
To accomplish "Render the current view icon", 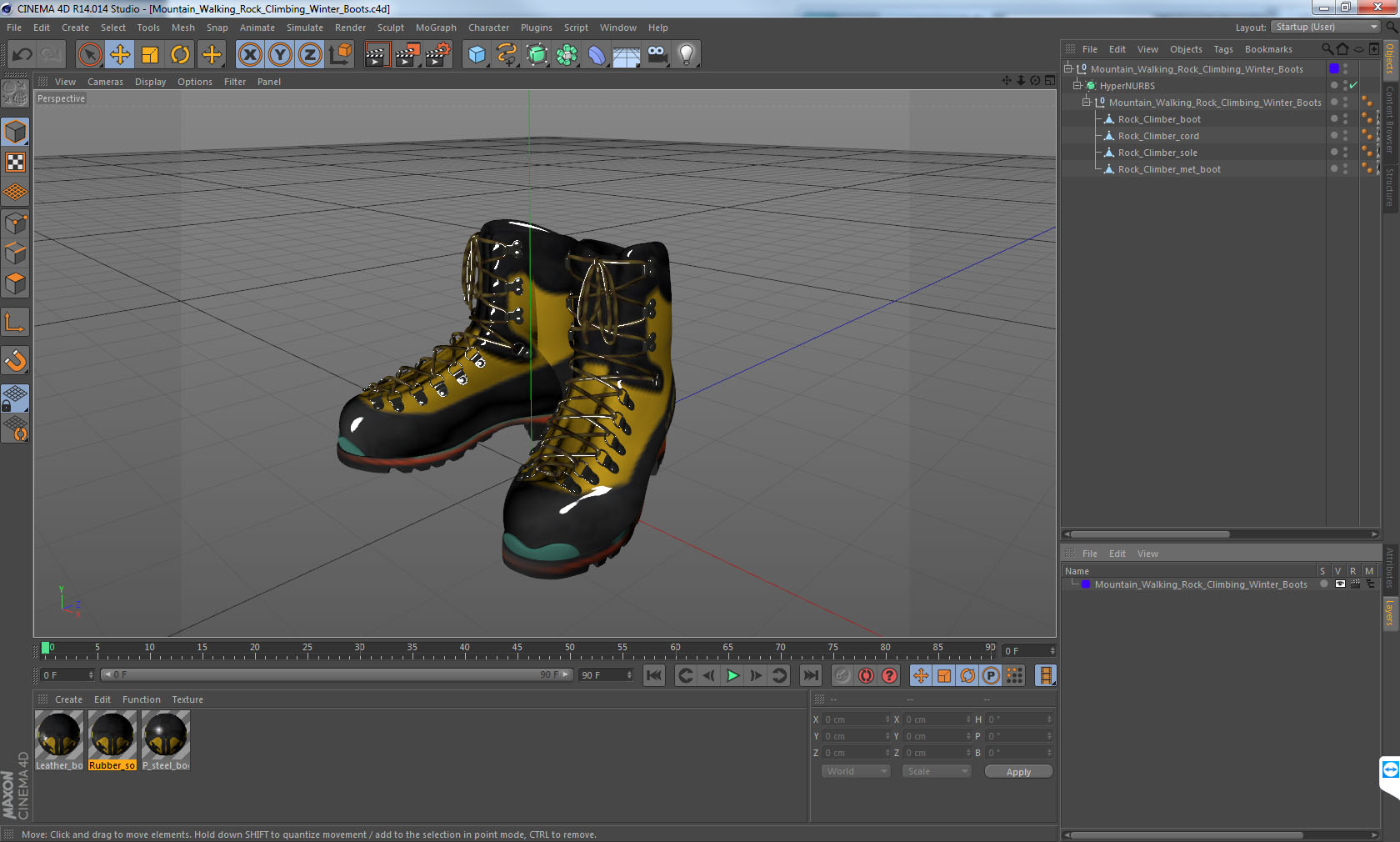I will (377, 55).
